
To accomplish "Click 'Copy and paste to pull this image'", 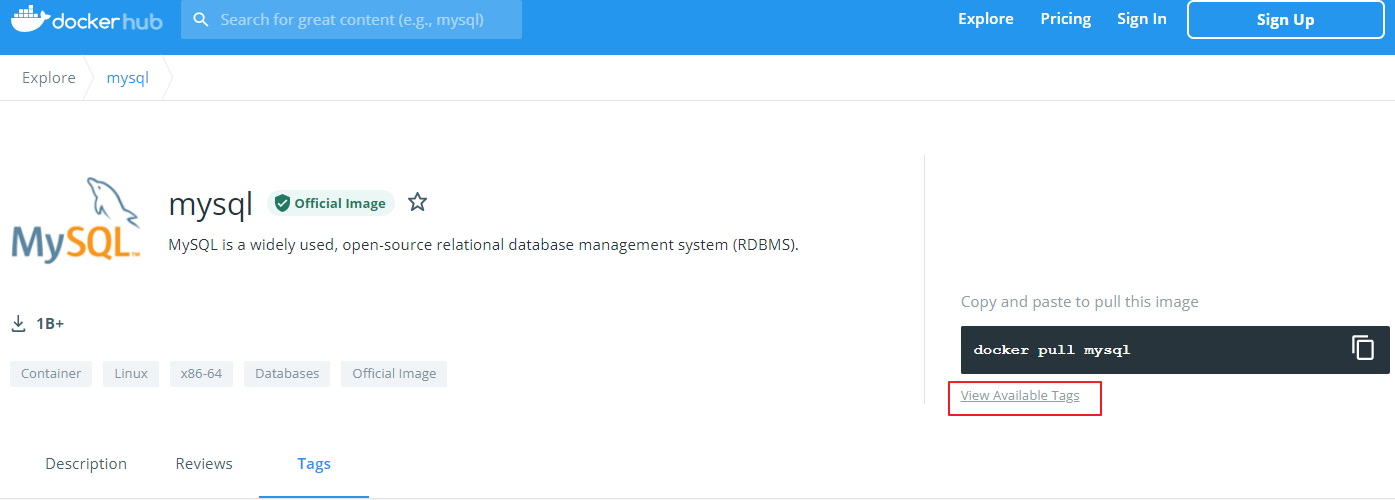I will pos(1079,302).
